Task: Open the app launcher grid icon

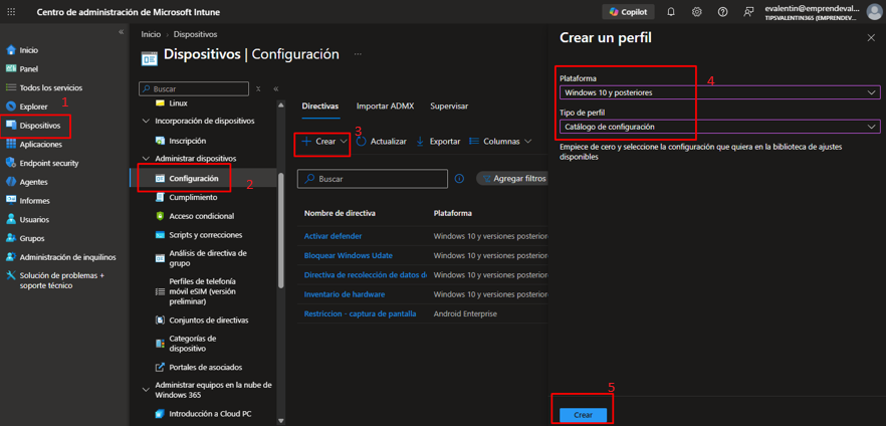Action: (11, 12)
